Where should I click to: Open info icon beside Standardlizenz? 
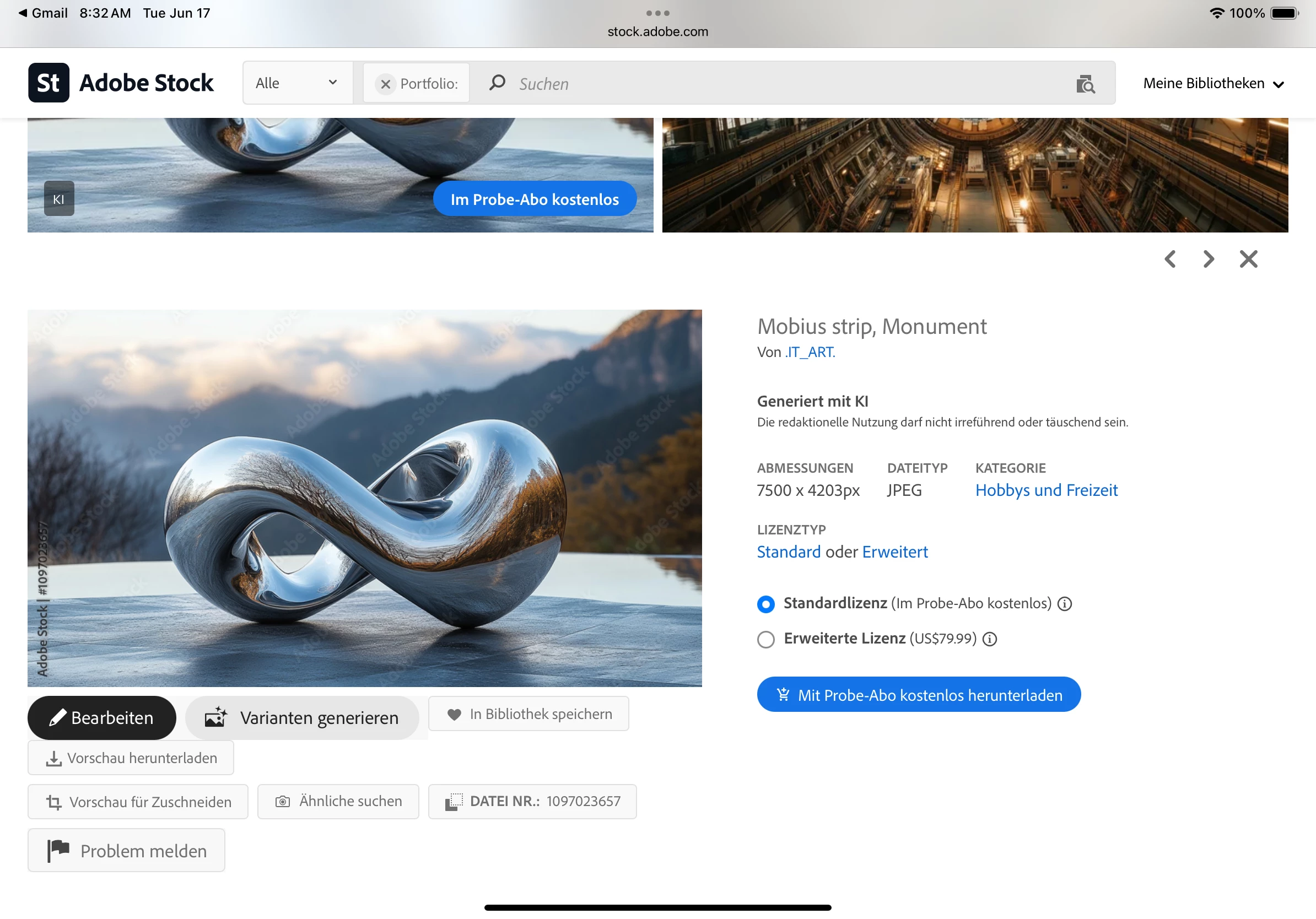click(x=1064, y=604)
